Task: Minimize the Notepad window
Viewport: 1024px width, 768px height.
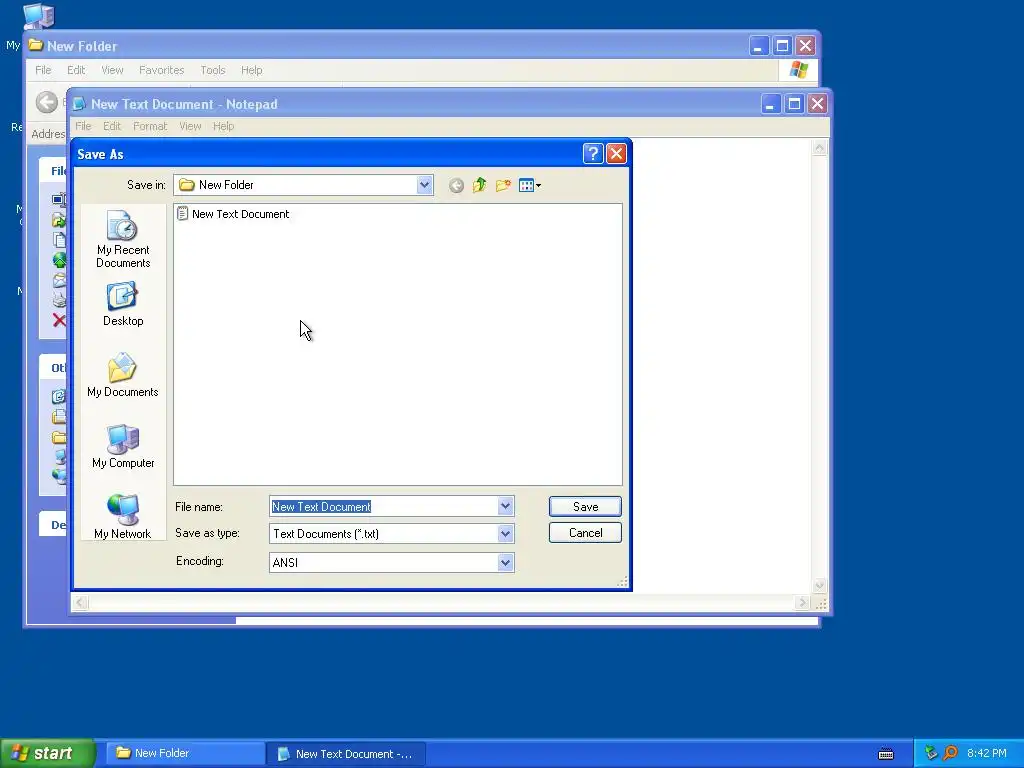Action: pyautogui.click(x=770, y=104)
